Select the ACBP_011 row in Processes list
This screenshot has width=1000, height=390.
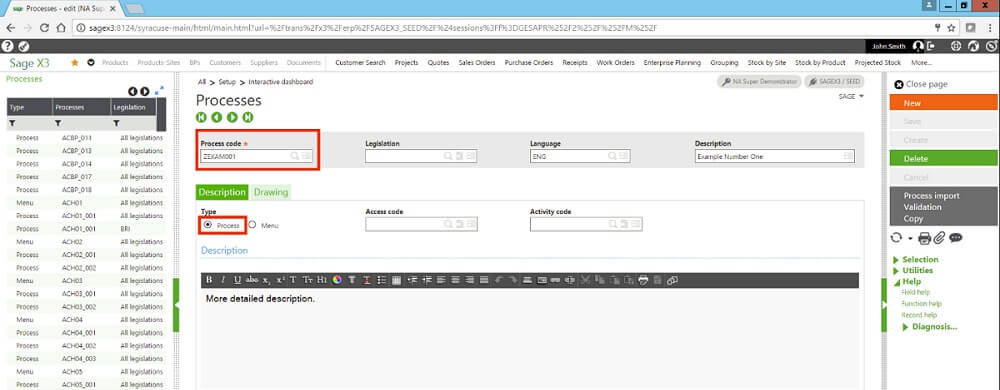pyautogui.click(x=85, y=138)
